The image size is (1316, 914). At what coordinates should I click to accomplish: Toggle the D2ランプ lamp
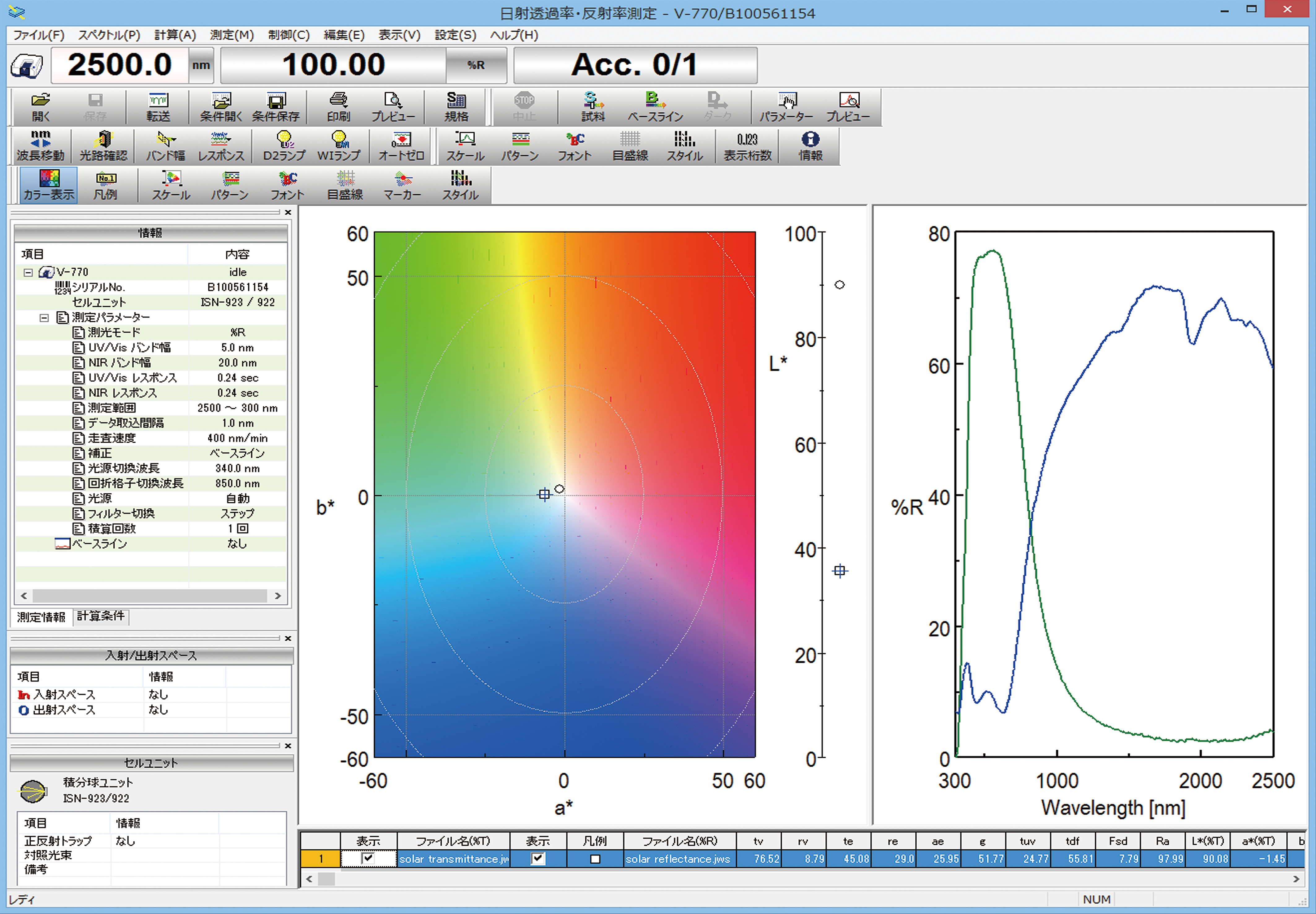[x=284, y=146]
